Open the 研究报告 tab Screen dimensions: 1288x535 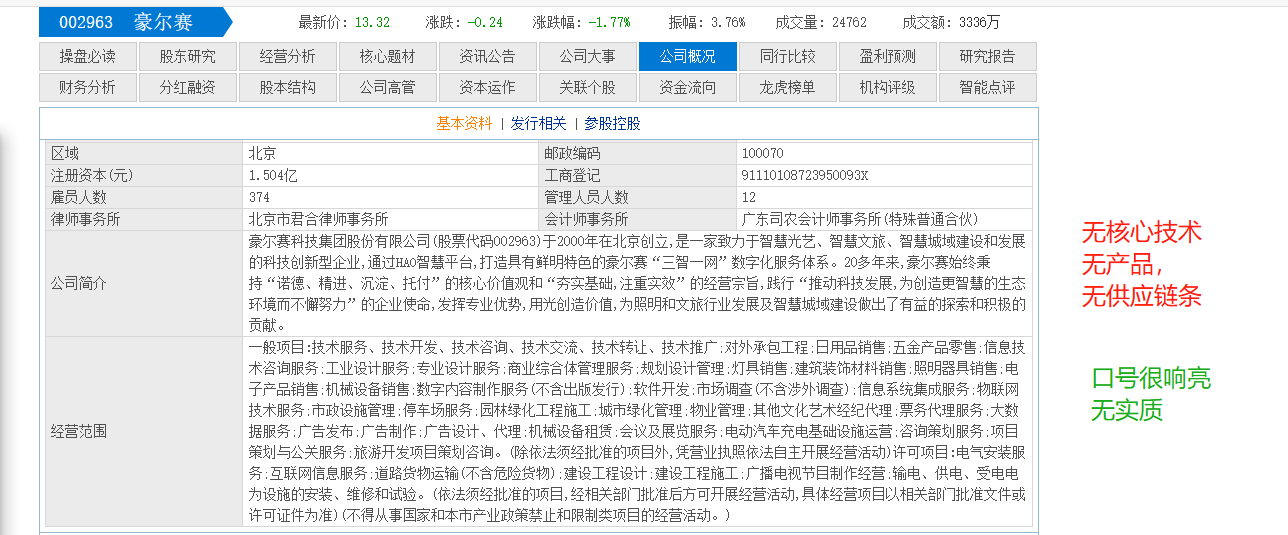click(x=988, y=56)
